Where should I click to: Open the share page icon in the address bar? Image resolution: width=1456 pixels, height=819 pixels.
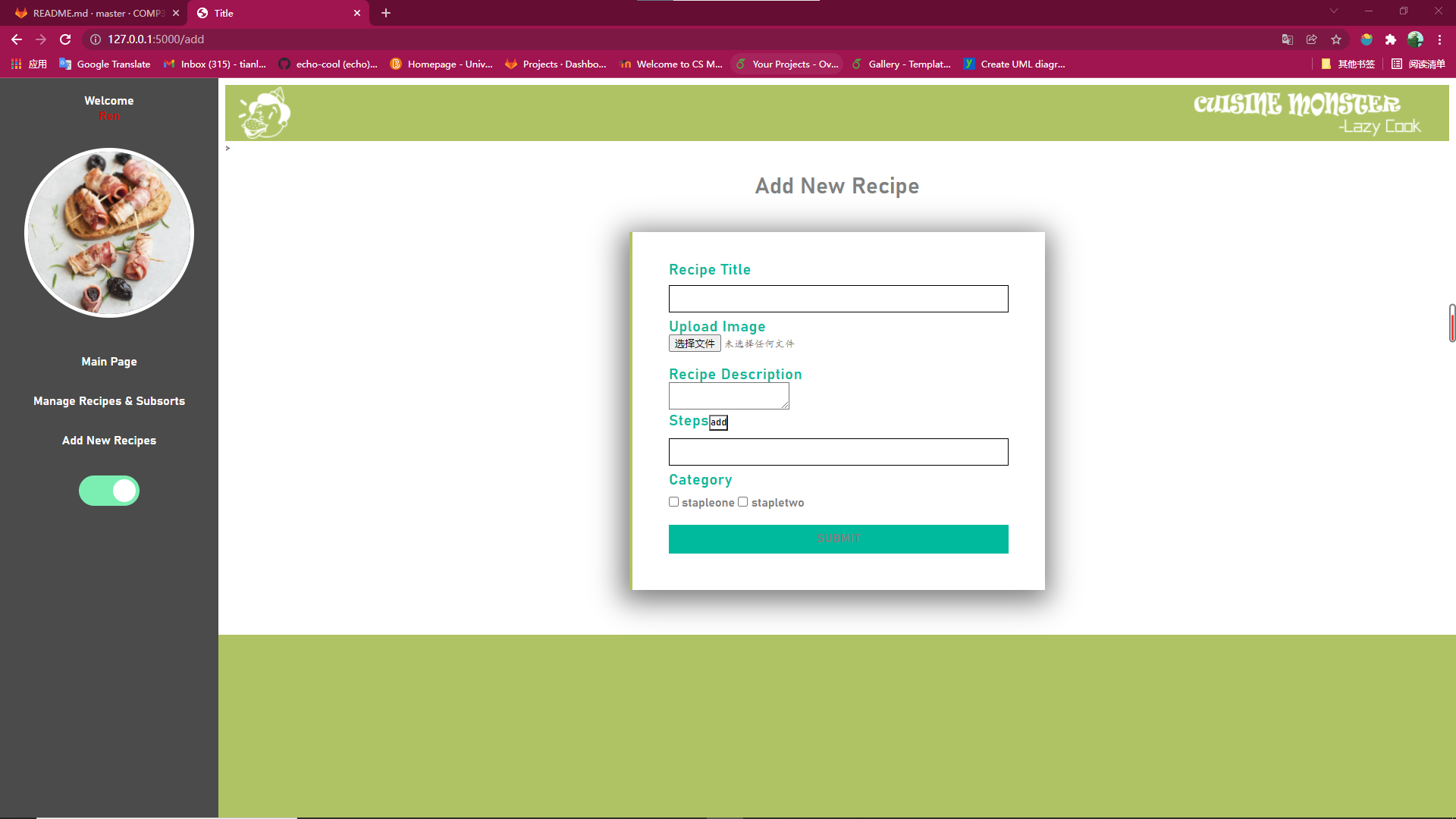point(1311,39)
